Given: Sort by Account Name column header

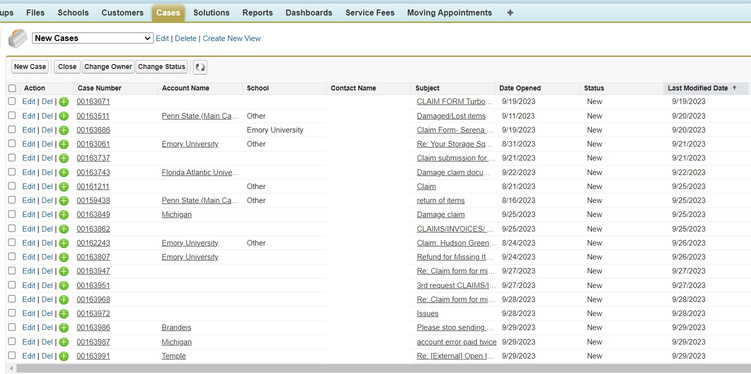Looking at the screenshot, I should (x=185, y=88).
